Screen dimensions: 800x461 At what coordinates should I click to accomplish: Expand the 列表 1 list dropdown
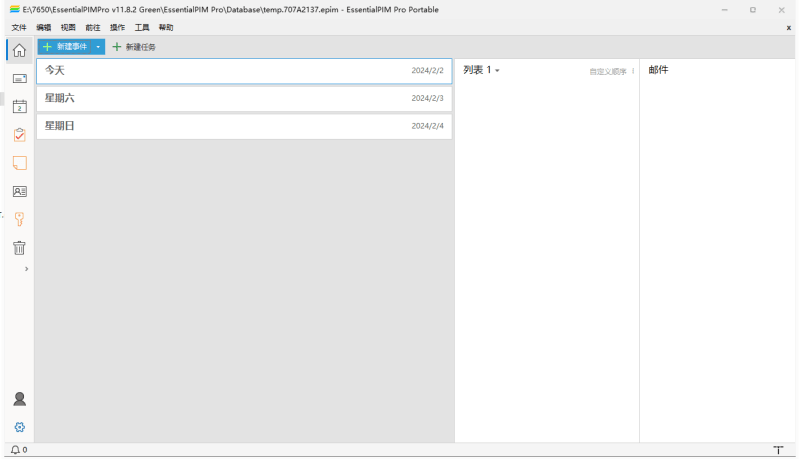[x=497, y=71]
